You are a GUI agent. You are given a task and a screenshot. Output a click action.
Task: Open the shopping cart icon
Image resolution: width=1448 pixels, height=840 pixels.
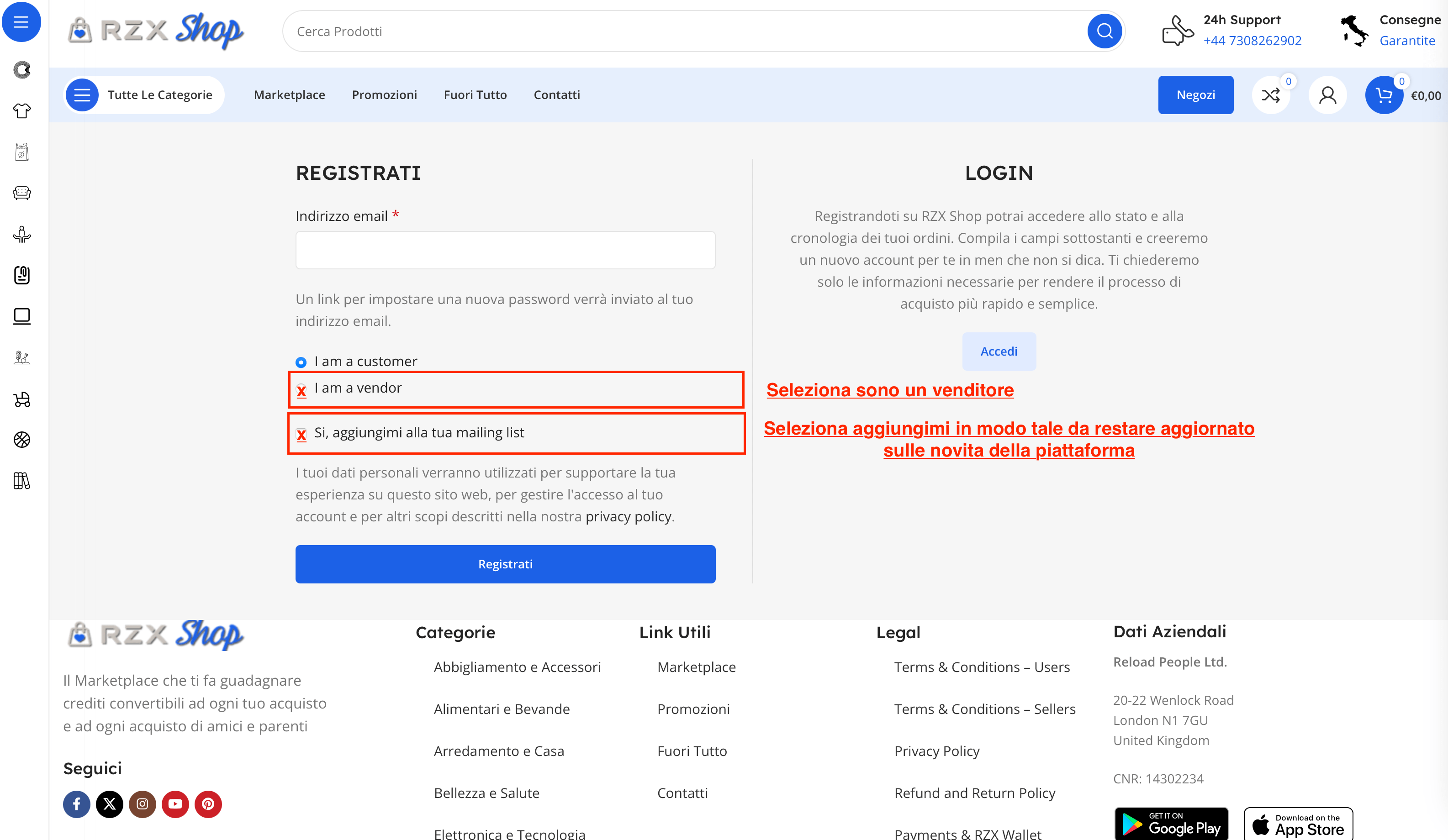[x=1384, y=95]
